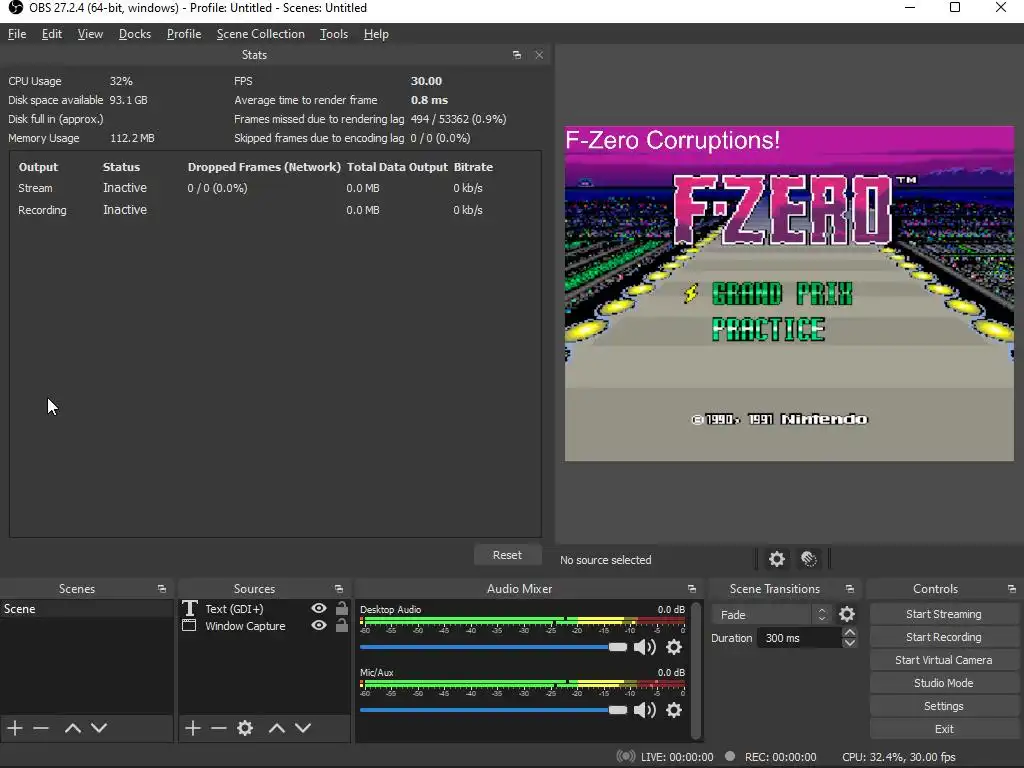Pop out the Stats dock

(517, 55)
